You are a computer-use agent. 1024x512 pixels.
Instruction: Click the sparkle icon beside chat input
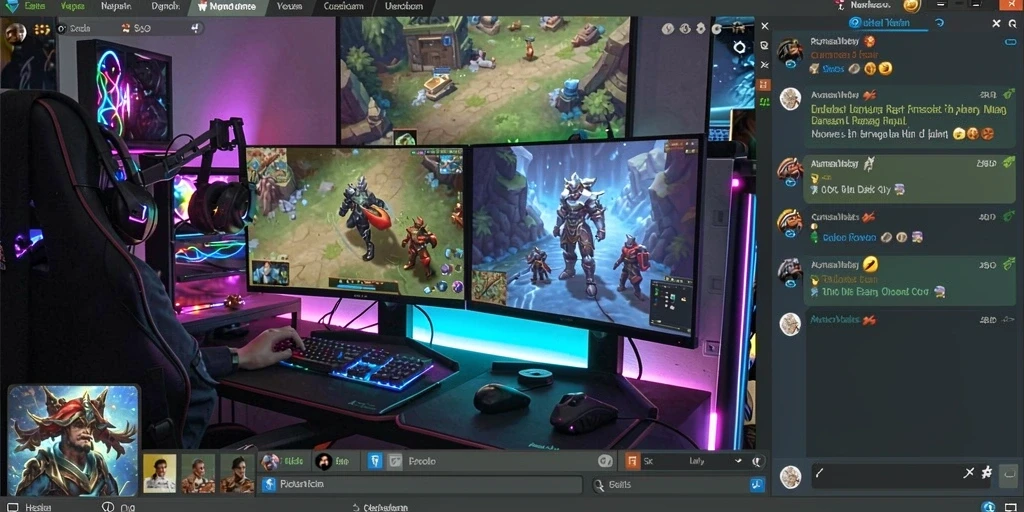(986, 473)
